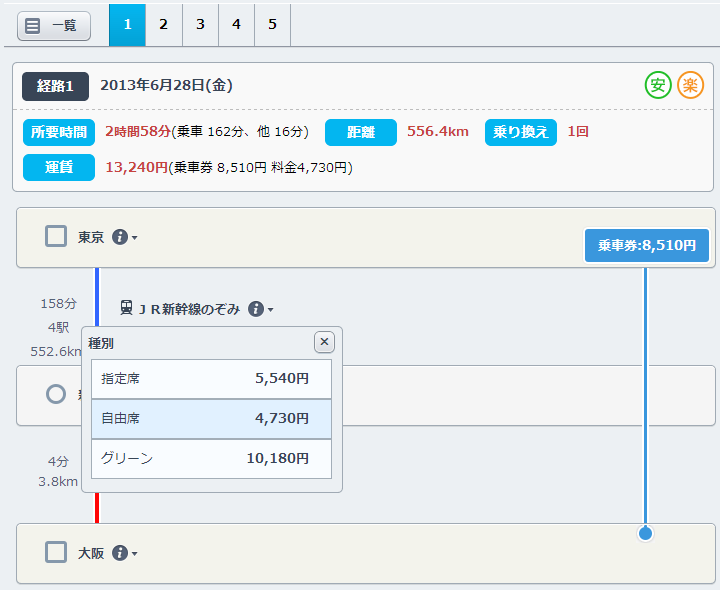Expand the dropdown arrow next to 大阪

click(135, 554)
